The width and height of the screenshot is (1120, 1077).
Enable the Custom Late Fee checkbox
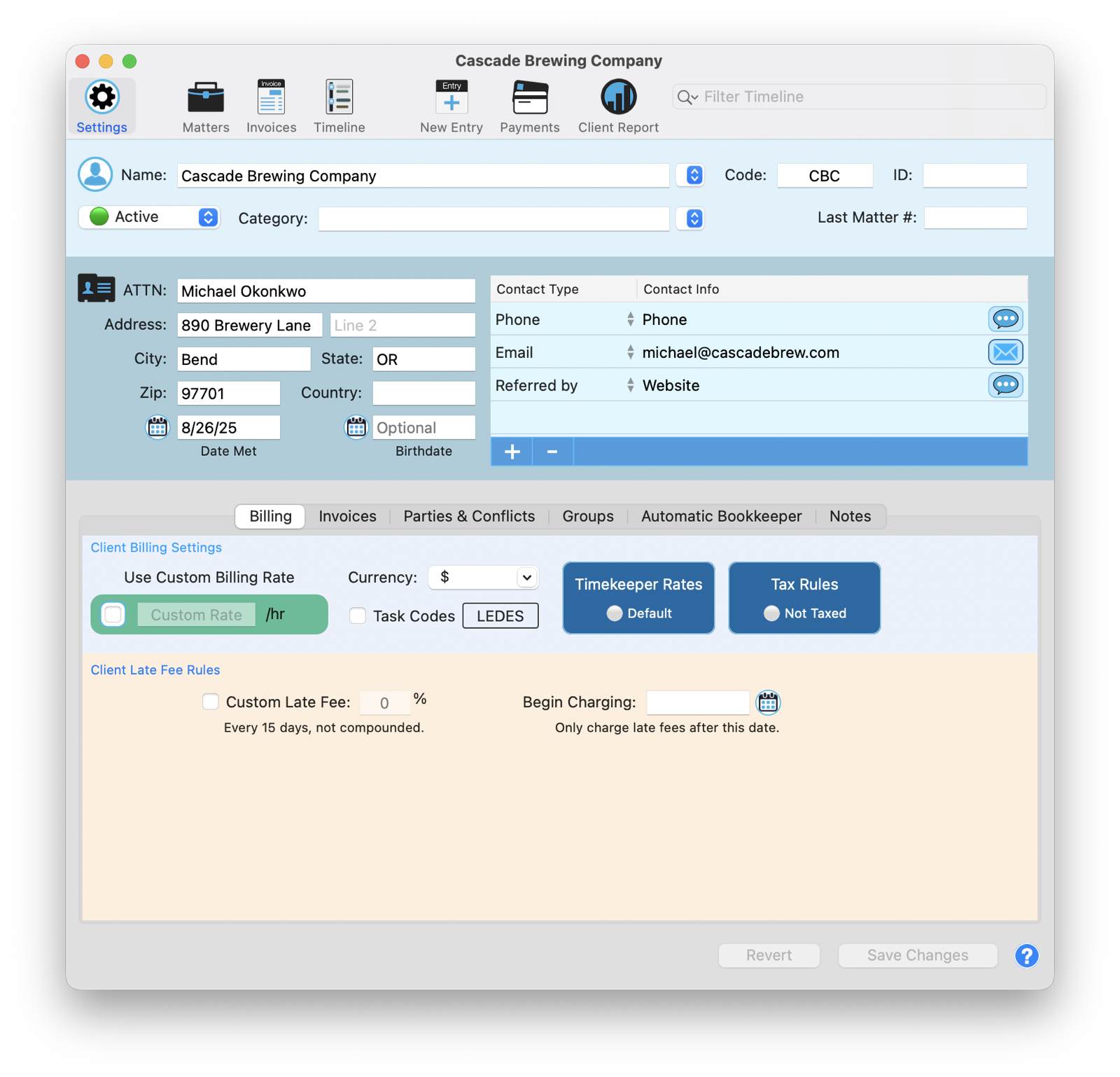click(x=211, y=702)
